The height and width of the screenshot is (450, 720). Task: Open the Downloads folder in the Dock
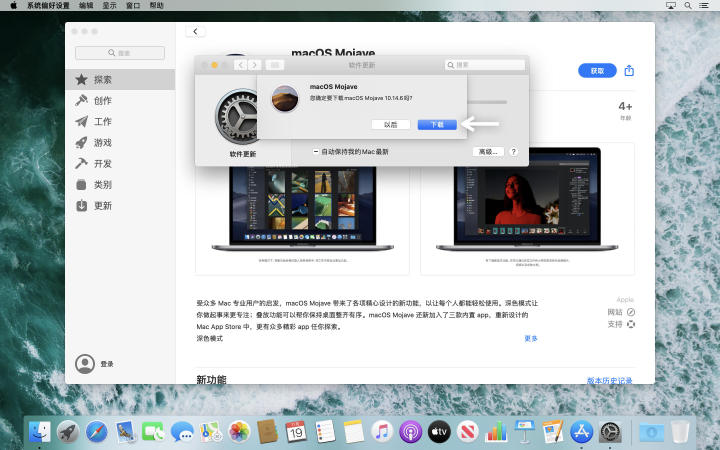pos(652,432)
